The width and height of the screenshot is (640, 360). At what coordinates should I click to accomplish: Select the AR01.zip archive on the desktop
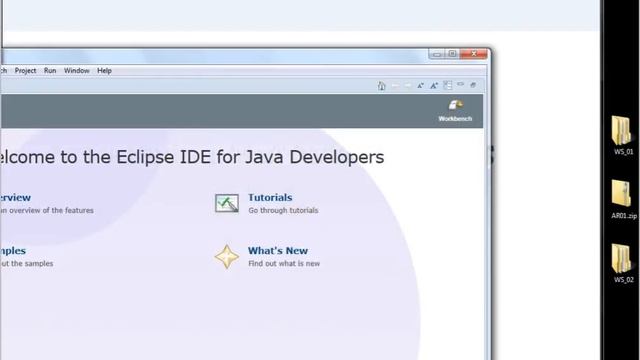(623, 200)
